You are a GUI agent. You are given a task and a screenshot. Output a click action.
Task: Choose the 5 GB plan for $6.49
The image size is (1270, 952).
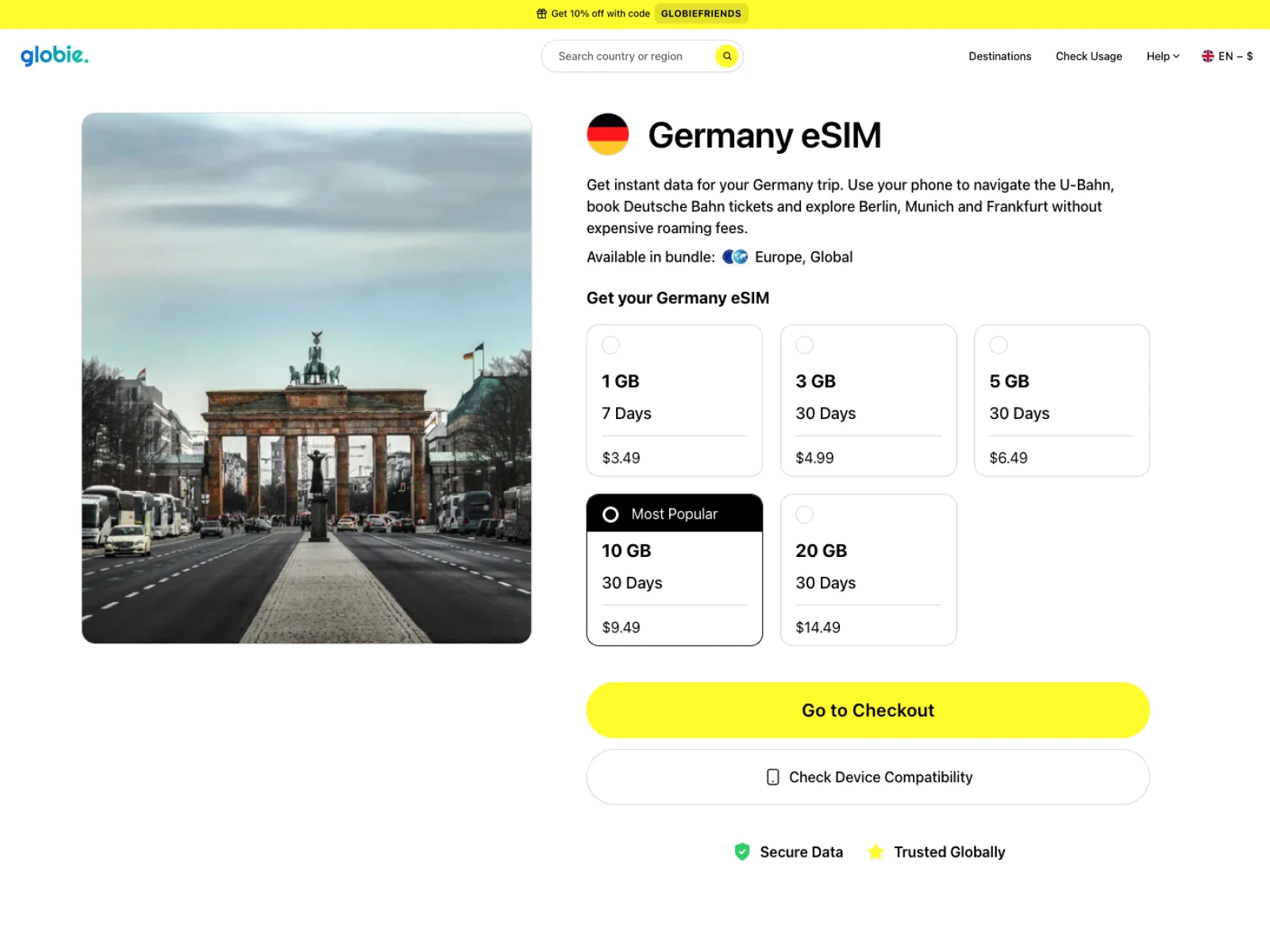[1061, 401]
